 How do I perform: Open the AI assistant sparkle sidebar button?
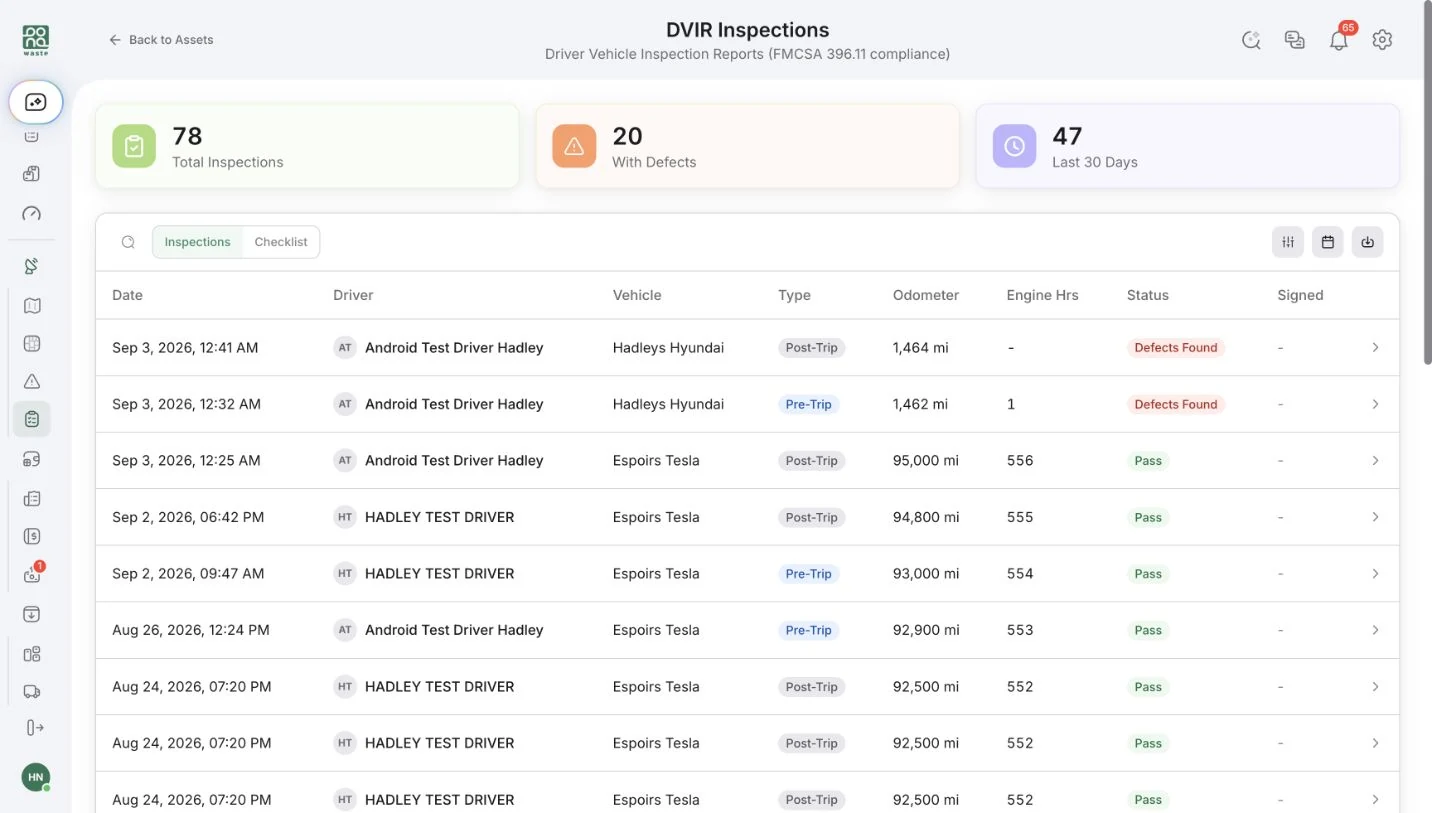point(36,102)
